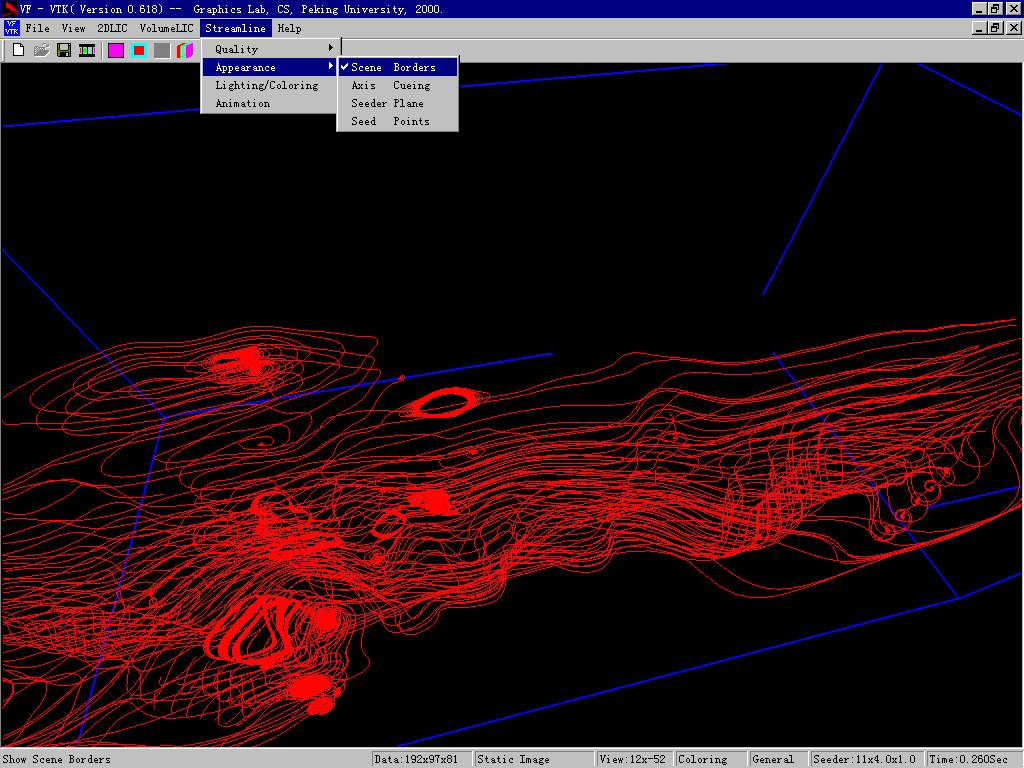Click the 'General' status bar entry

click(778, 759)
